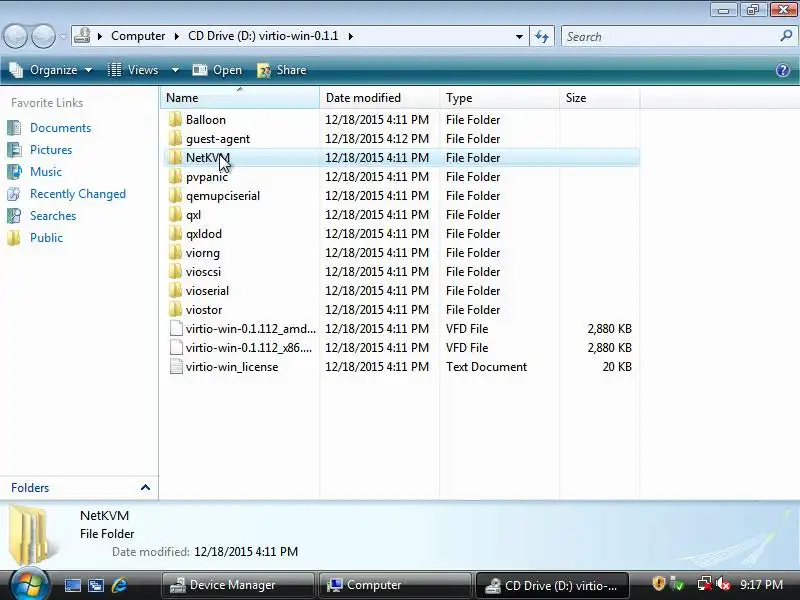Open Music in Favorite Links
This screenshot has height=600, width=800.
[45, 172]
